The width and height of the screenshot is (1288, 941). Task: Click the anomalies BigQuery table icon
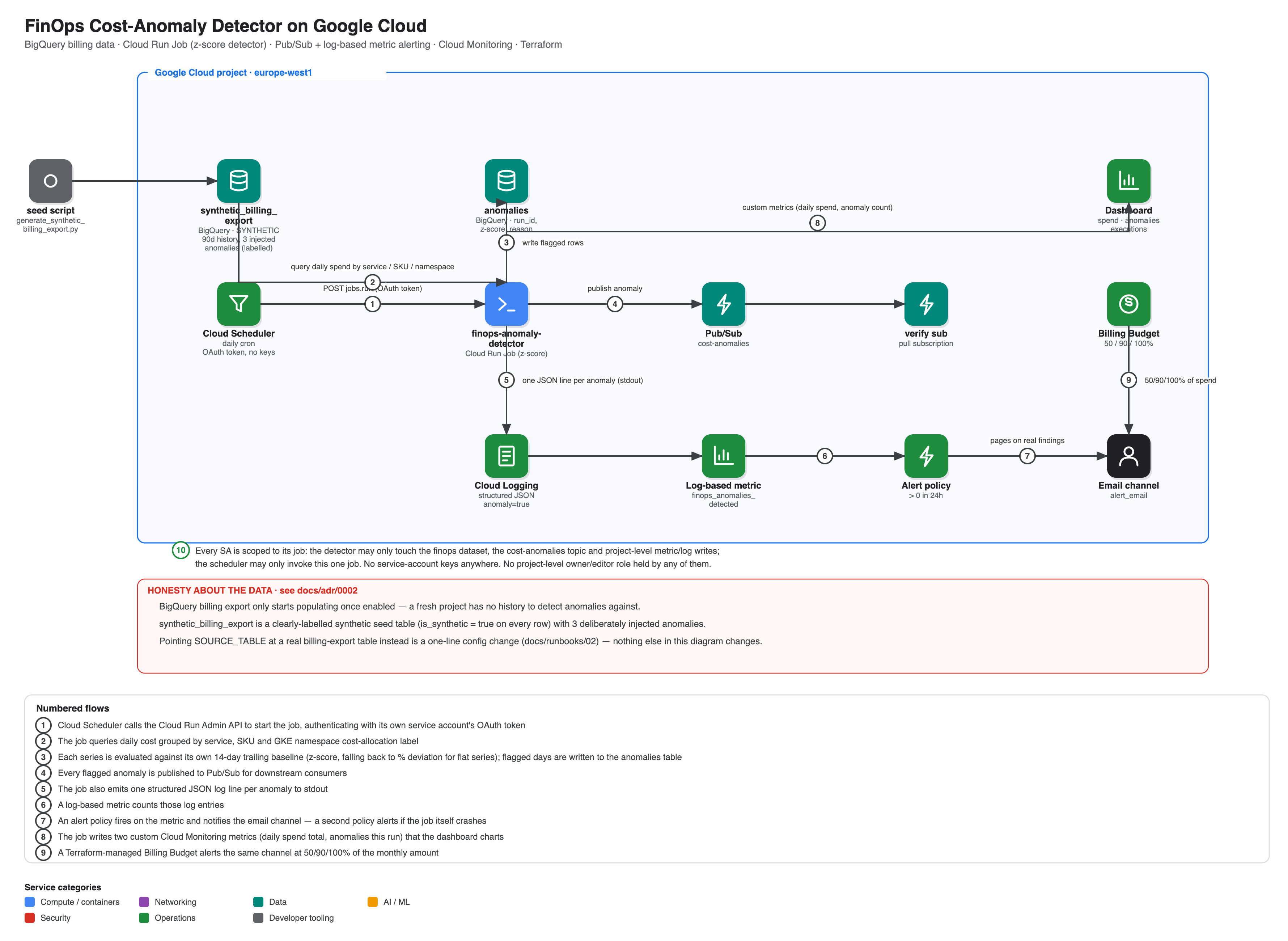pos(506,181)
